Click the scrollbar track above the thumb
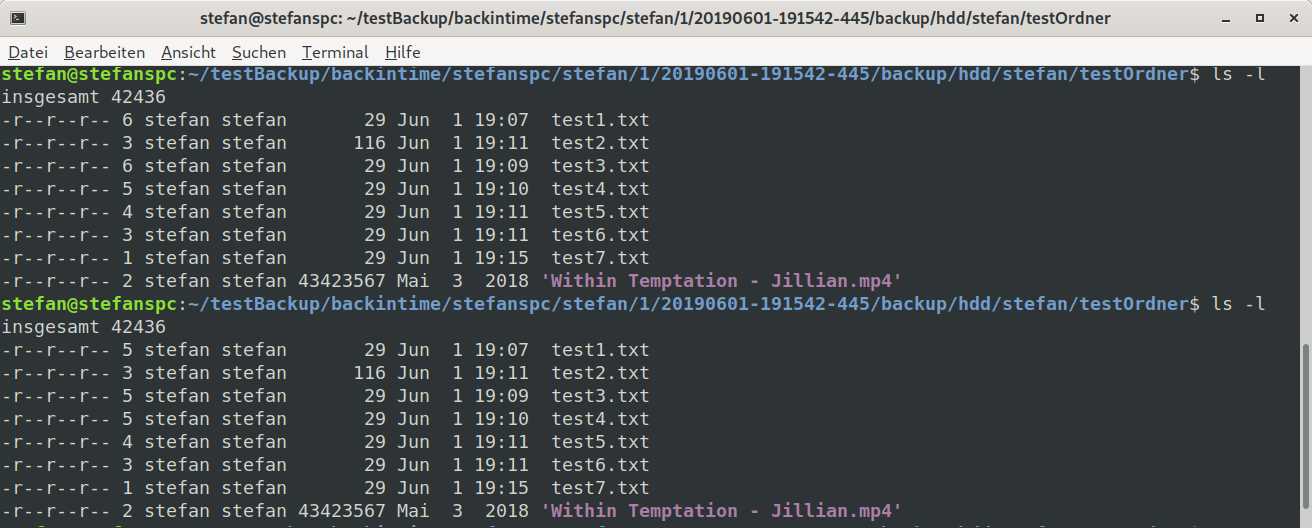The image size is (1312, 528). click(x=1305, y=205)
